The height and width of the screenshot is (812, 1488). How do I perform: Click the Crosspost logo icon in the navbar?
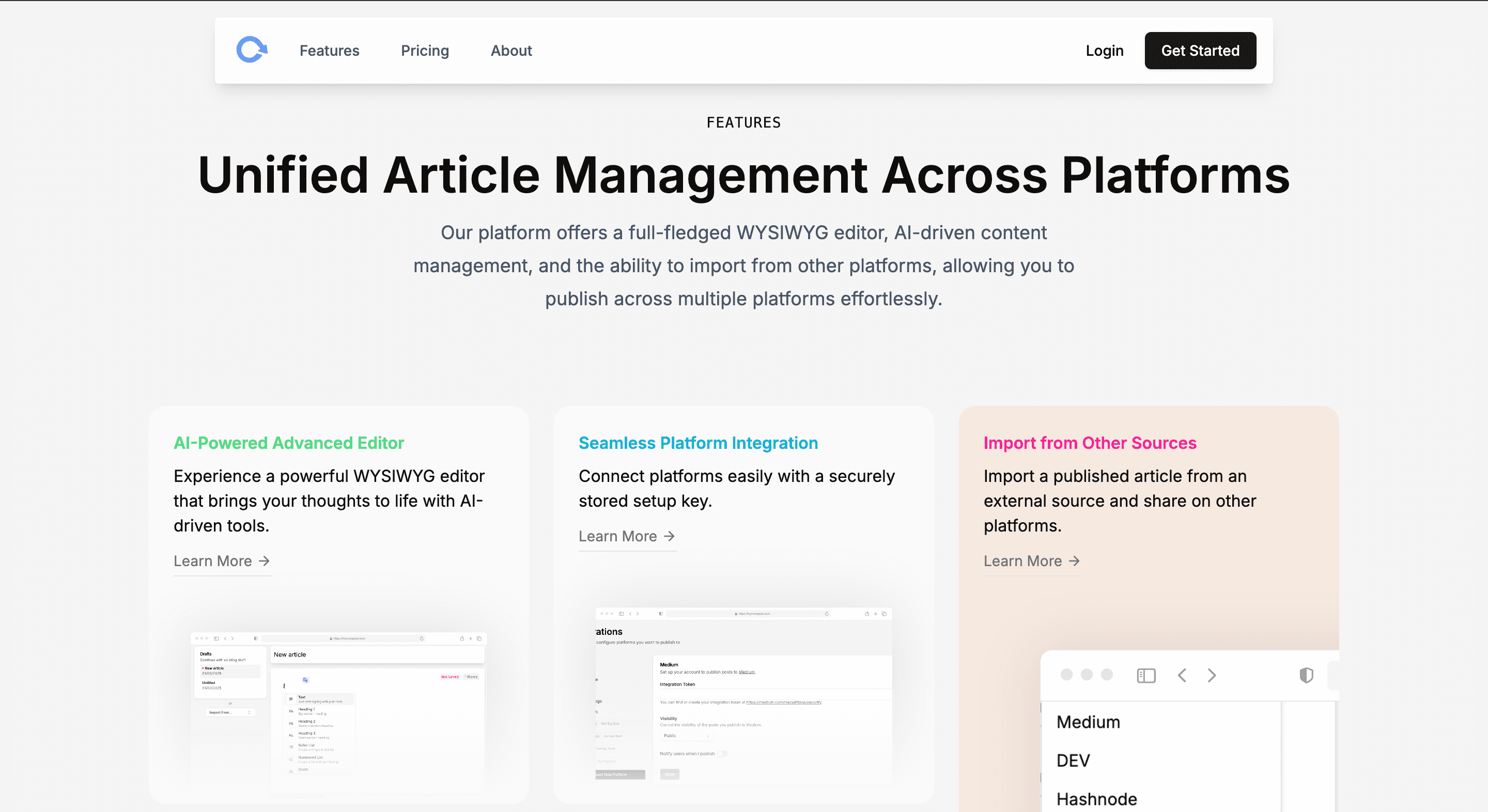(251, 50)
